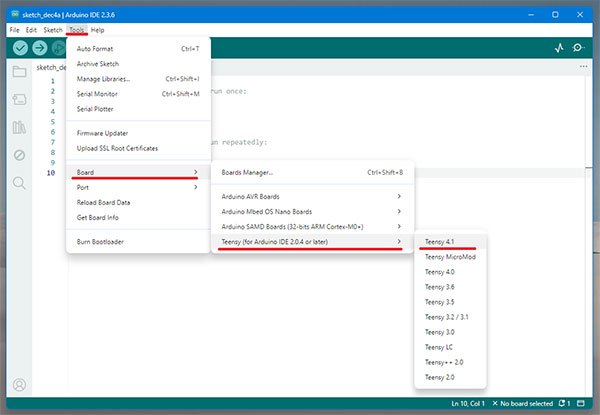
Task: Open the Debug sidebar icon
Action: point(19,155)
